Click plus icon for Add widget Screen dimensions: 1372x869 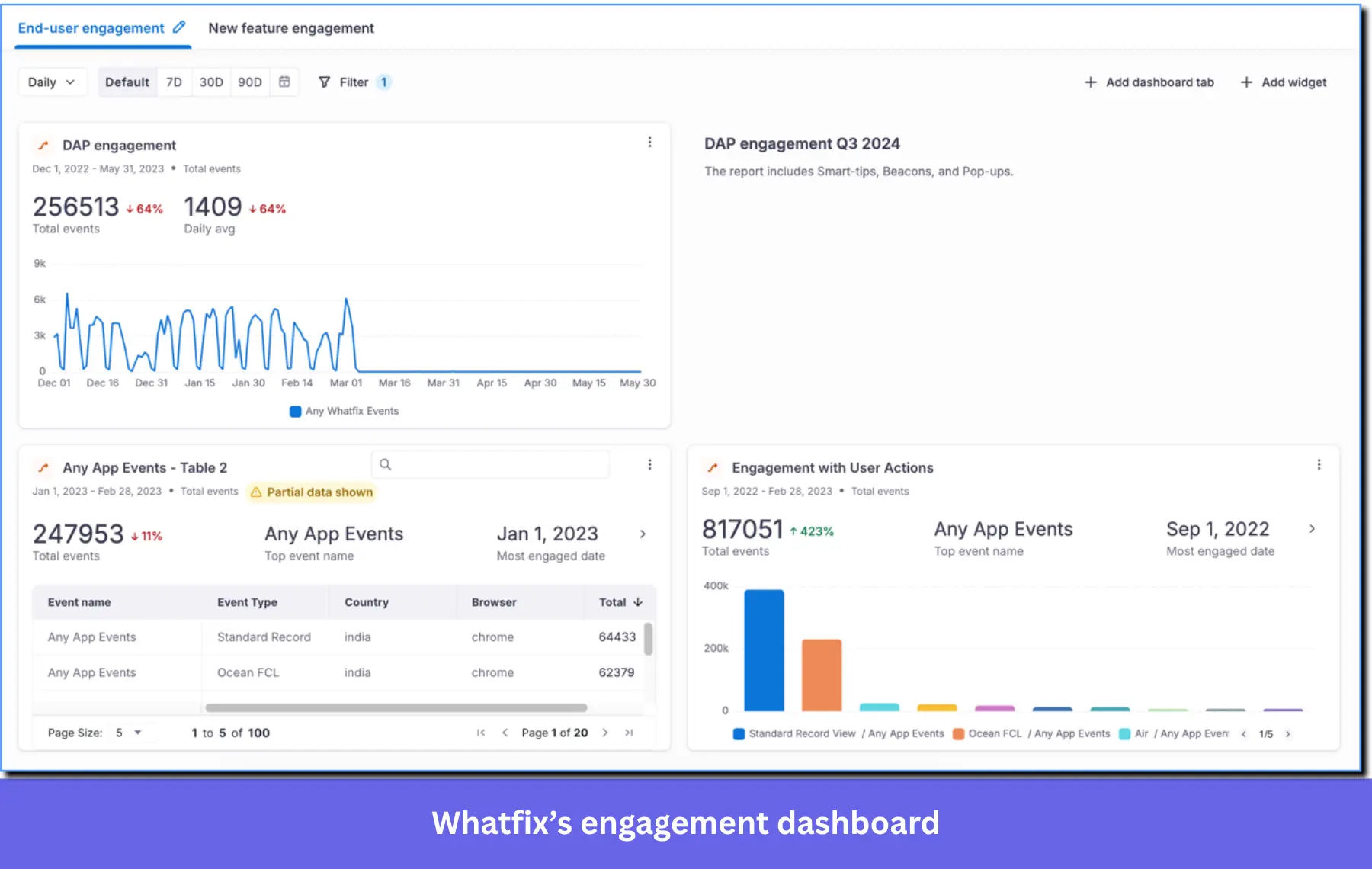(1246, 82)
